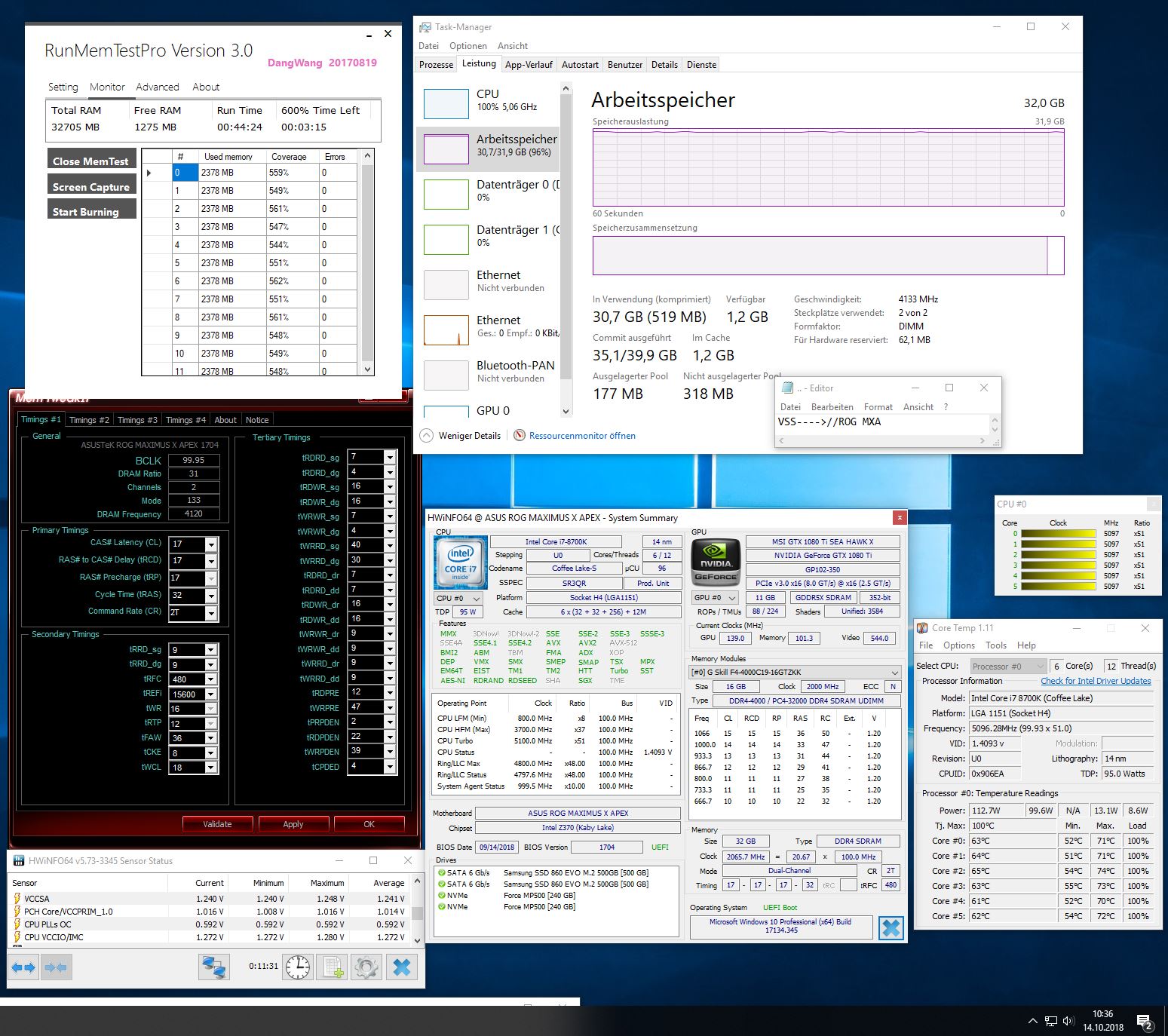Click the Apply button in MemTweakIt

point(293,824)
